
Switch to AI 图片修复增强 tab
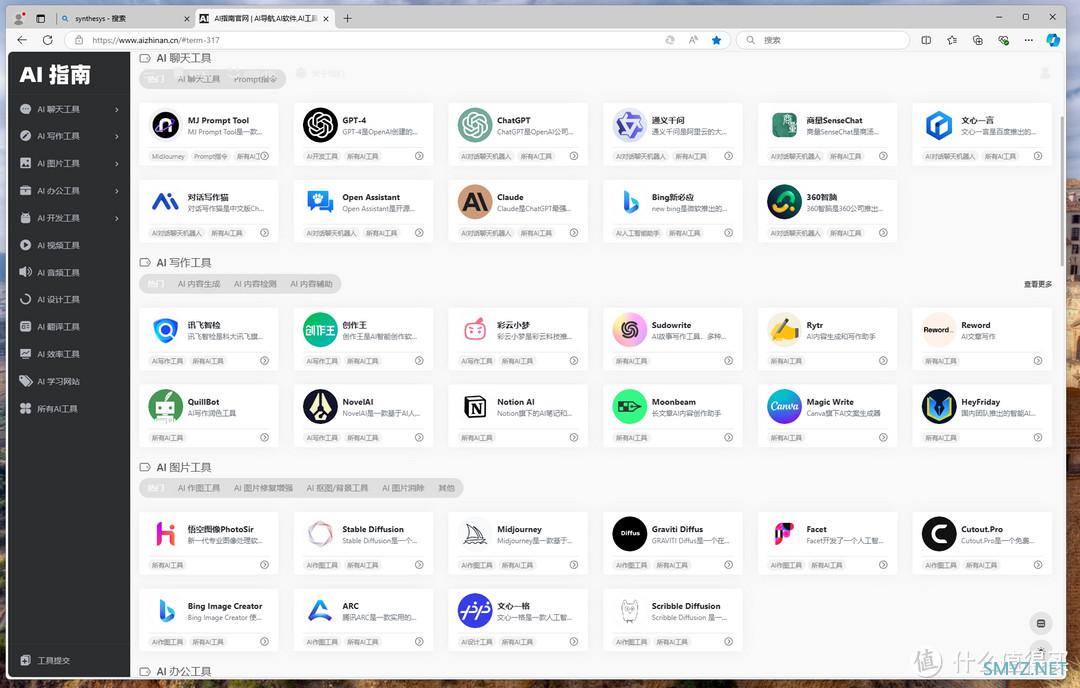tap(263, 488)
